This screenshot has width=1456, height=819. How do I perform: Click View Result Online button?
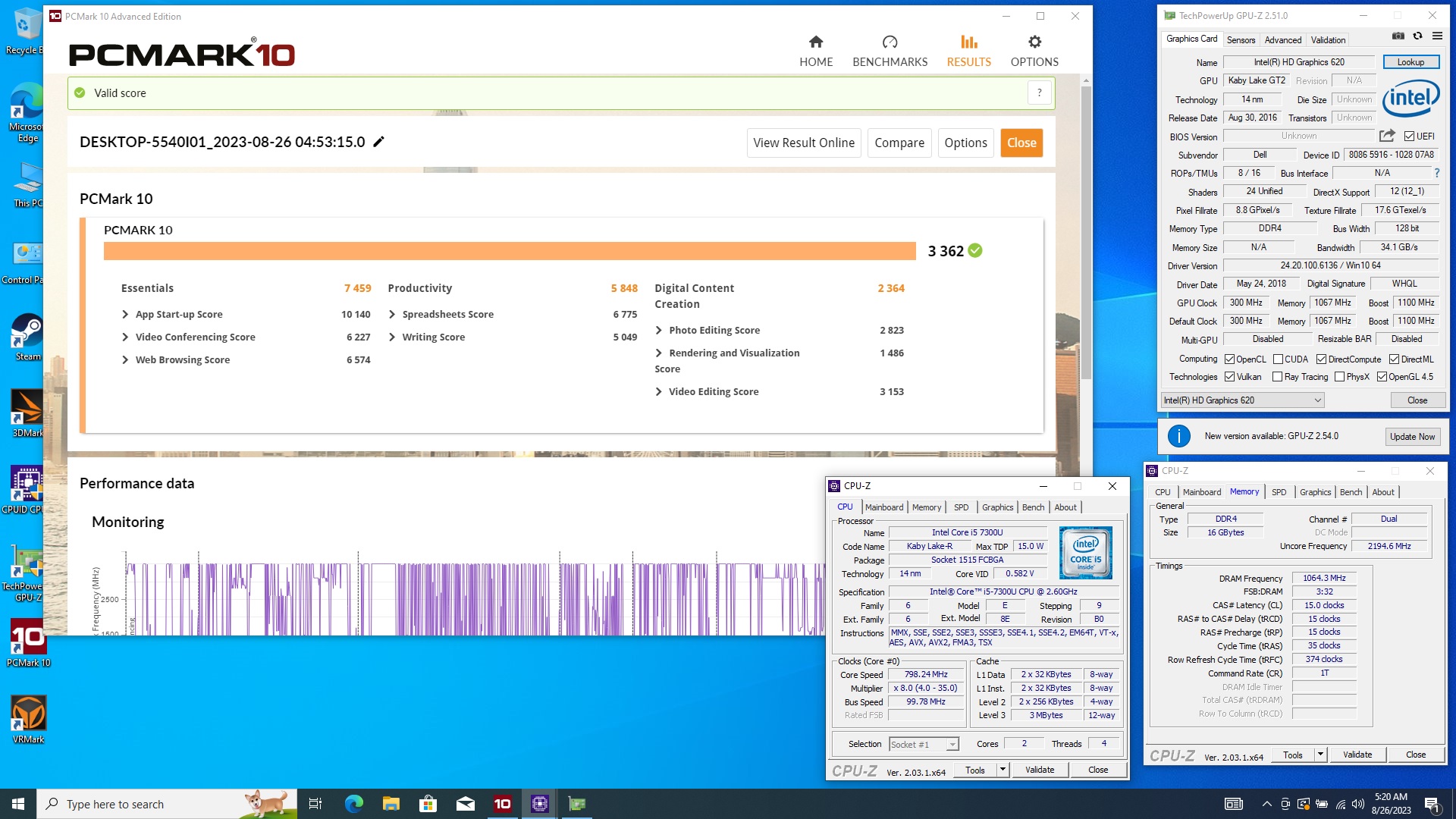804,143
